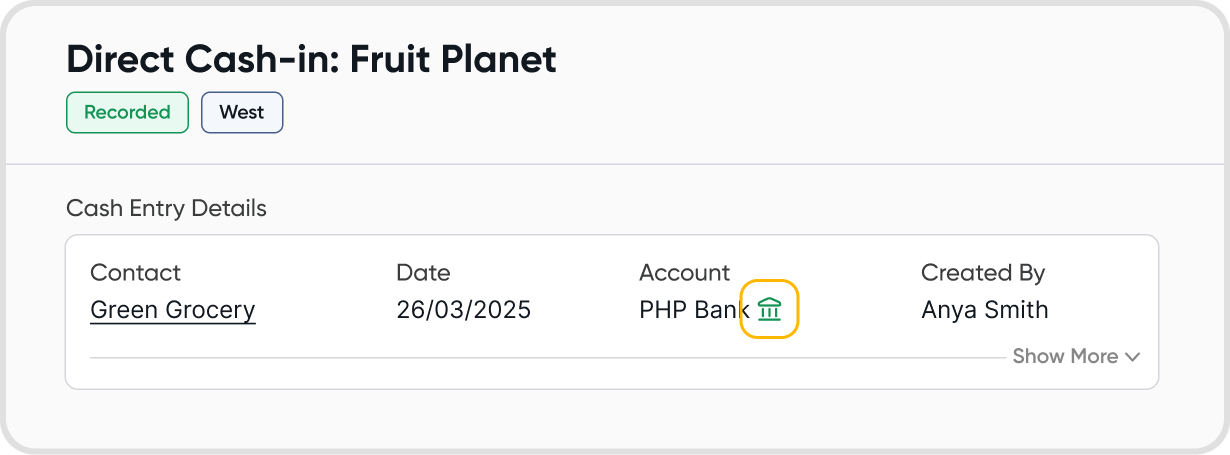Click the green bank icon beside PHP Bank

click(769, 309)
